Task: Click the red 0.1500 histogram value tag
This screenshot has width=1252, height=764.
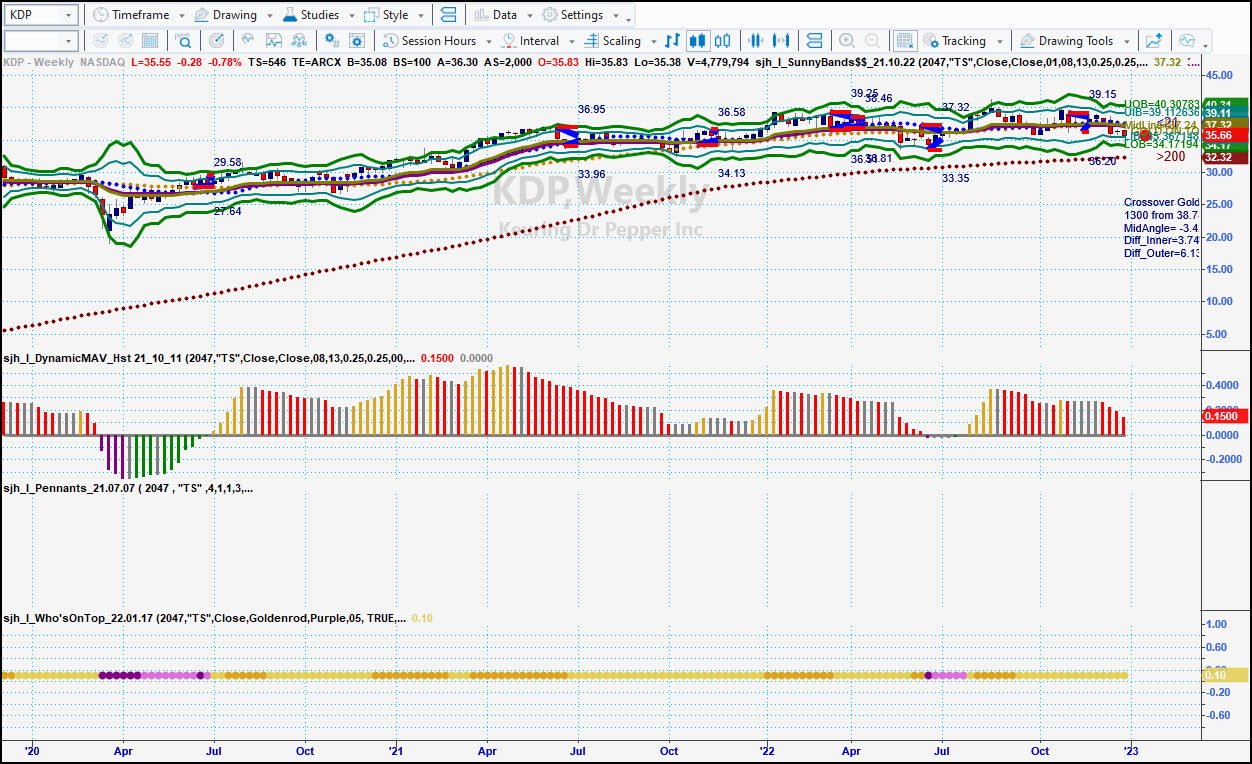Action: 1225,416
